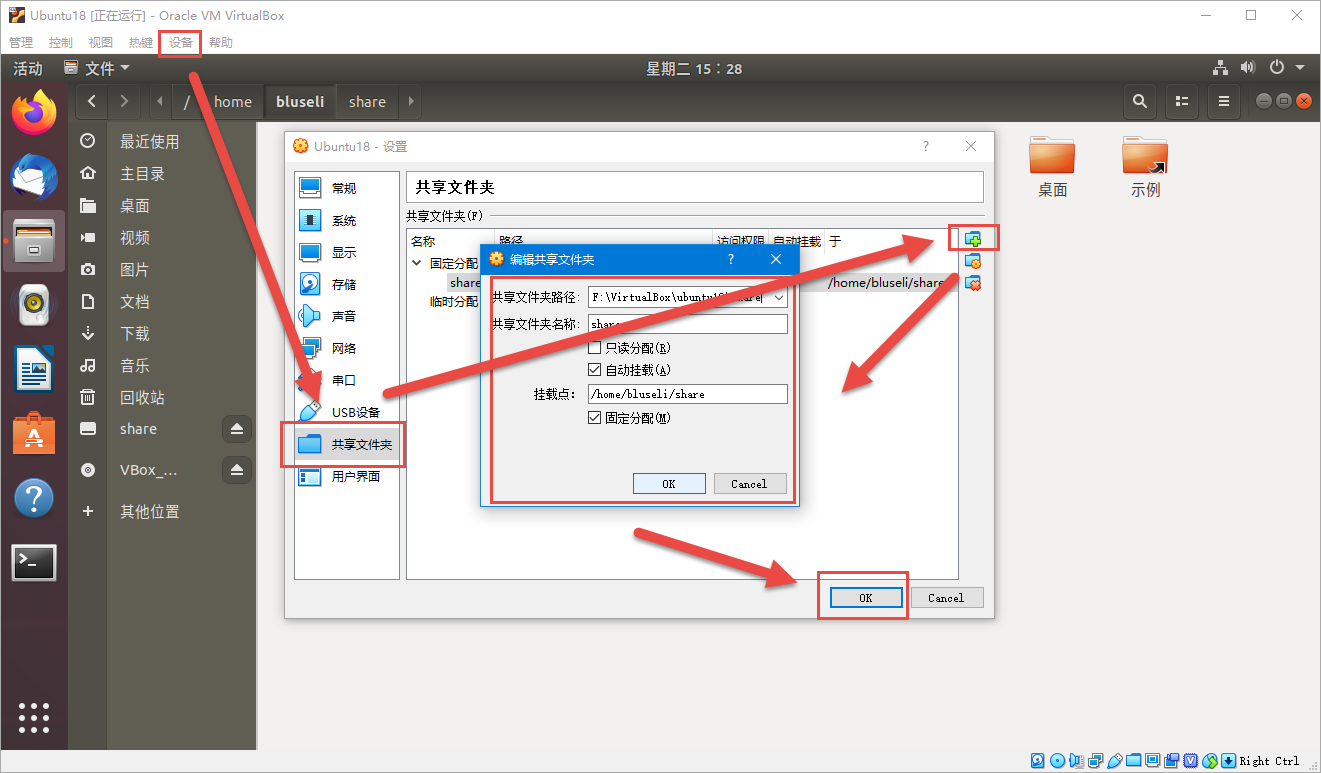The width and height of the screenshot is (1321, 773).
Task: Select the 声音 settings category
Action: click(x=347, y=316)
